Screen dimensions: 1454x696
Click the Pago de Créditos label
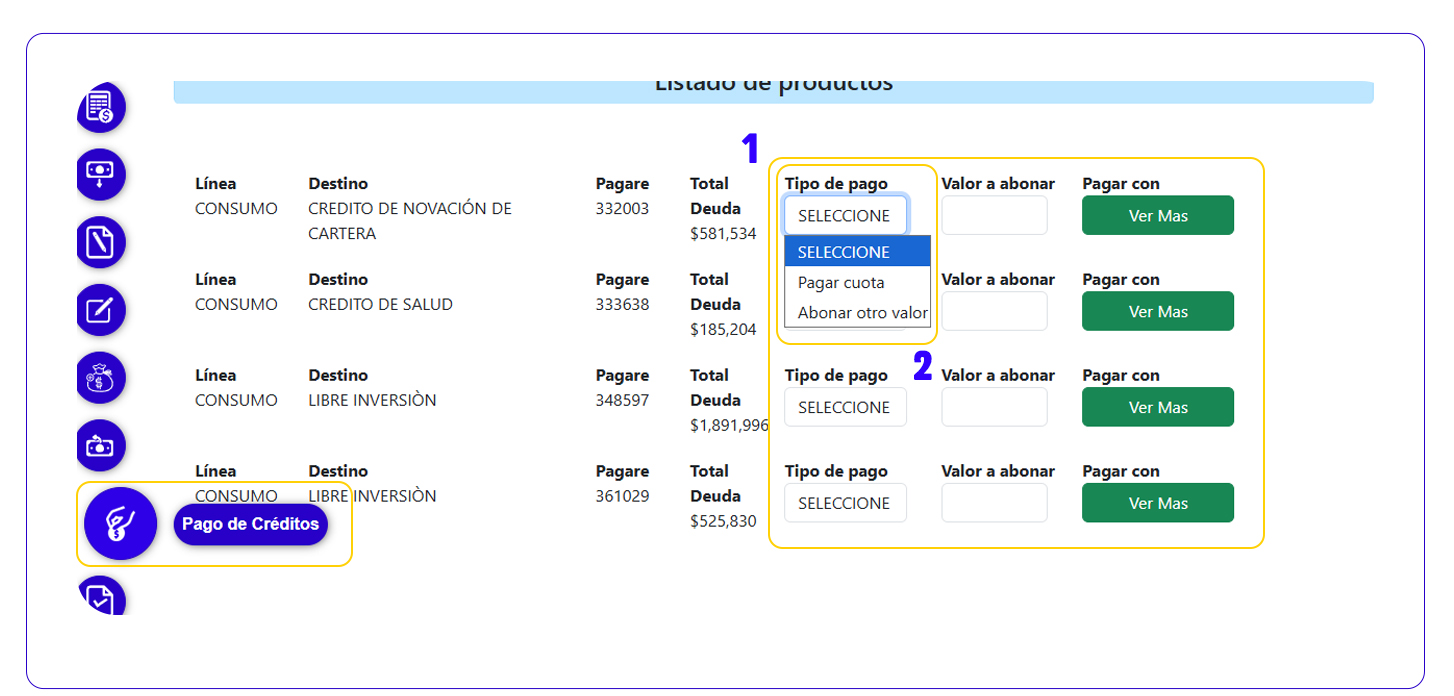250,524
